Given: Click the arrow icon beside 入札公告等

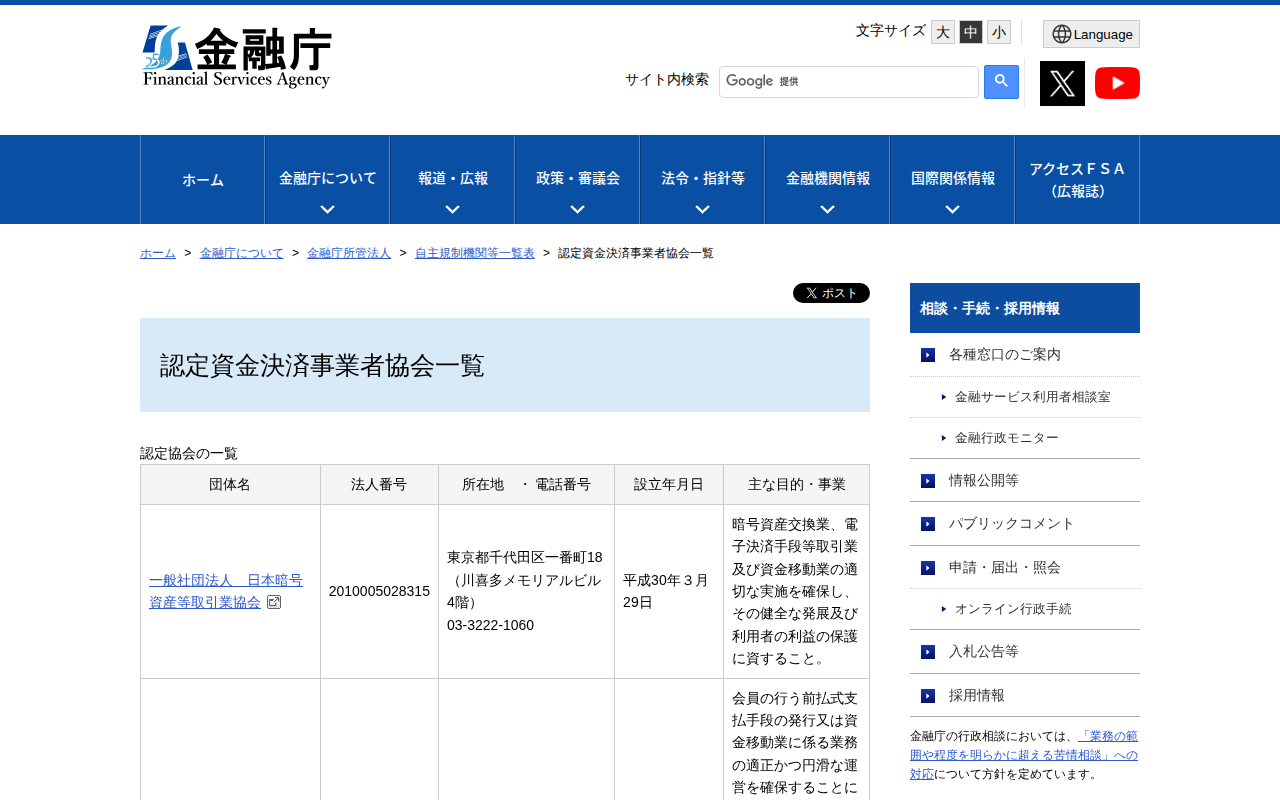Looking at the screenshot, I should pyautogui.click(x=928, y=652).
